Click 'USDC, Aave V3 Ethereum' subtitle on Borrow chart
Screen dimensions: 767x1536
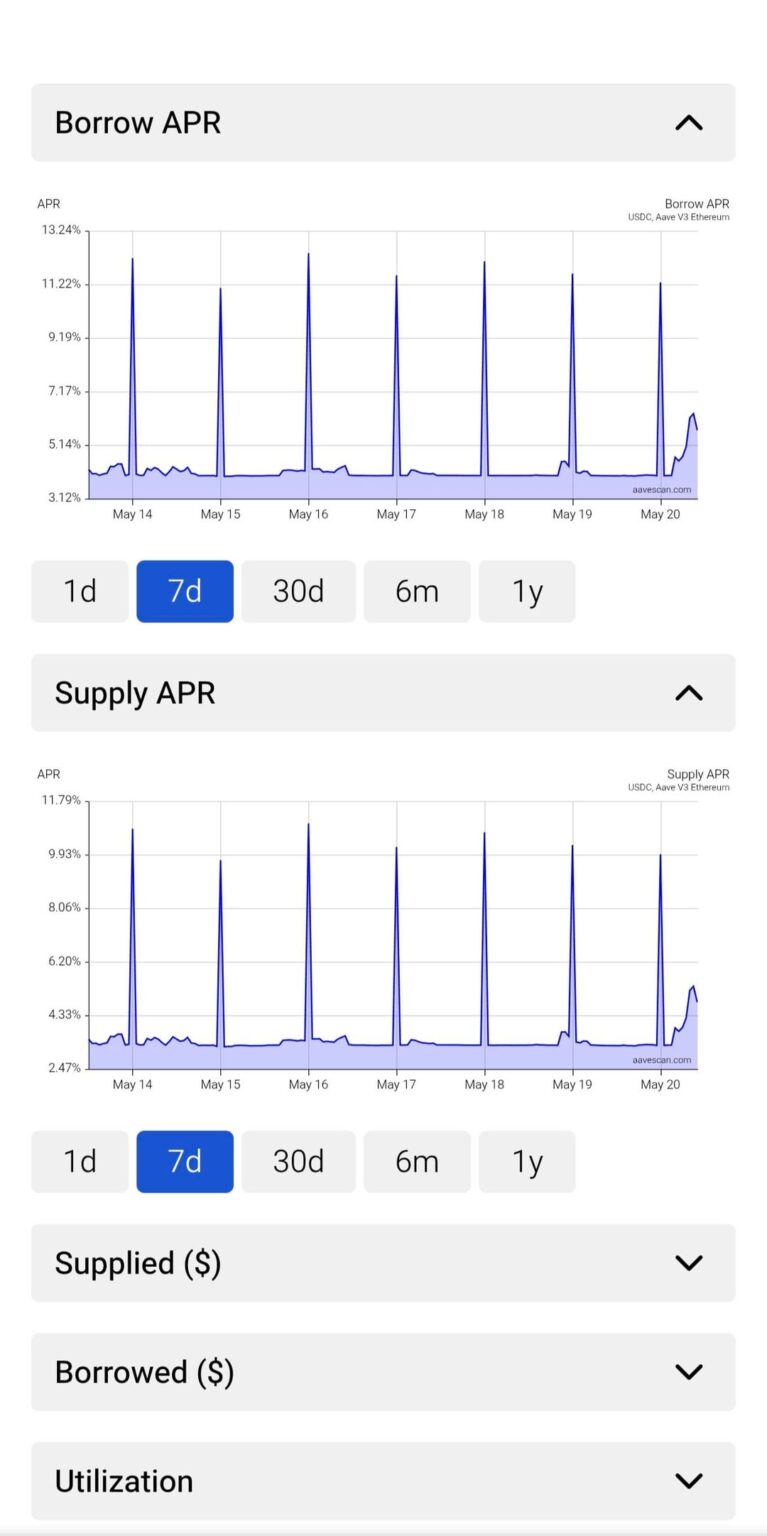click(x=678, y=217)
